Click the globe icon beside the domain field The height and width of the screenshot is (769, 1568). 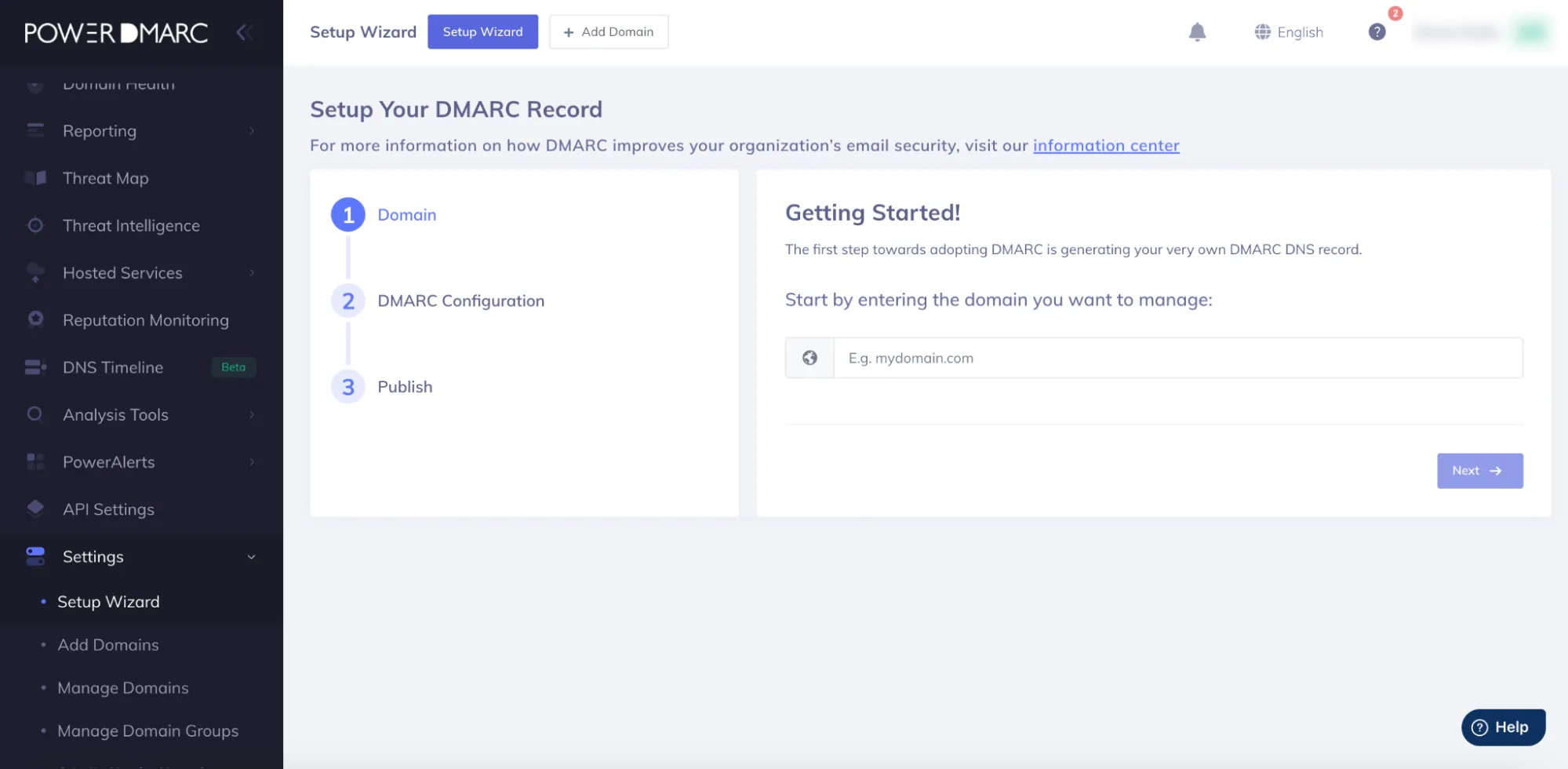coord(809,358)
